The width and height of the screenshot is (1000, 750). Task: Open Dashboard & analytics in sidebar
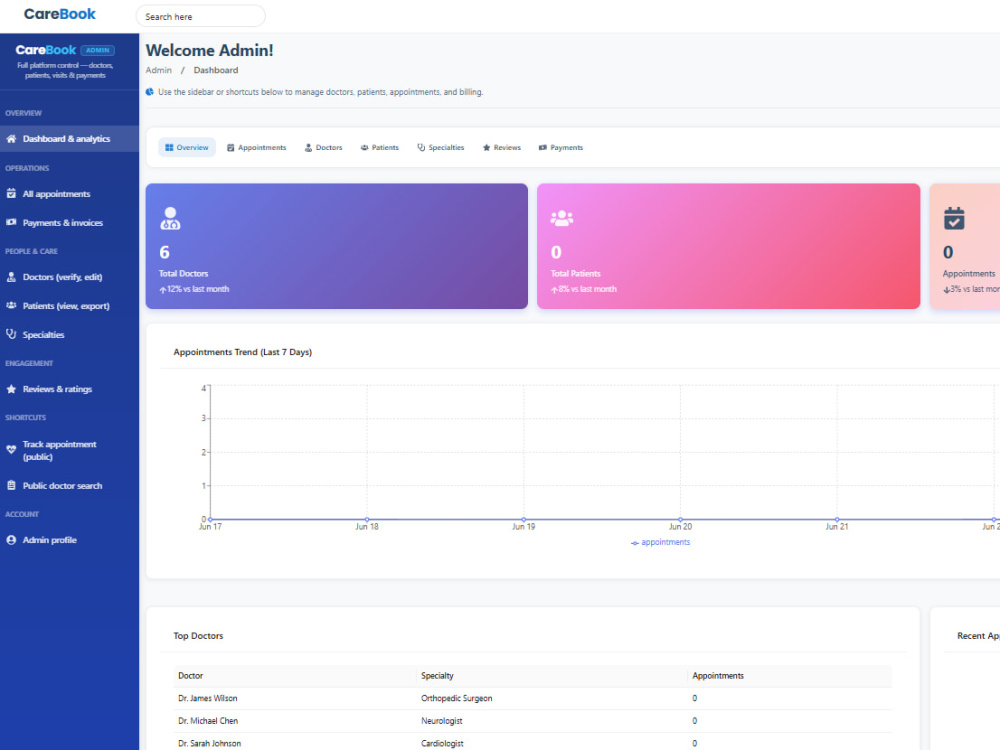(70, 138)
